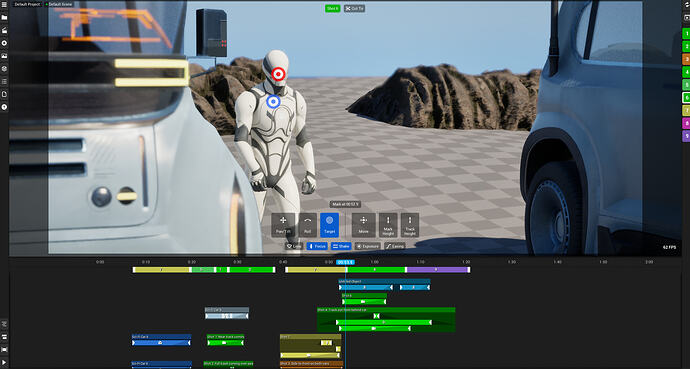Viewport: 690px width, 369px height.
Task: Select the highlighted Target tool
Action: click(330, 225)
